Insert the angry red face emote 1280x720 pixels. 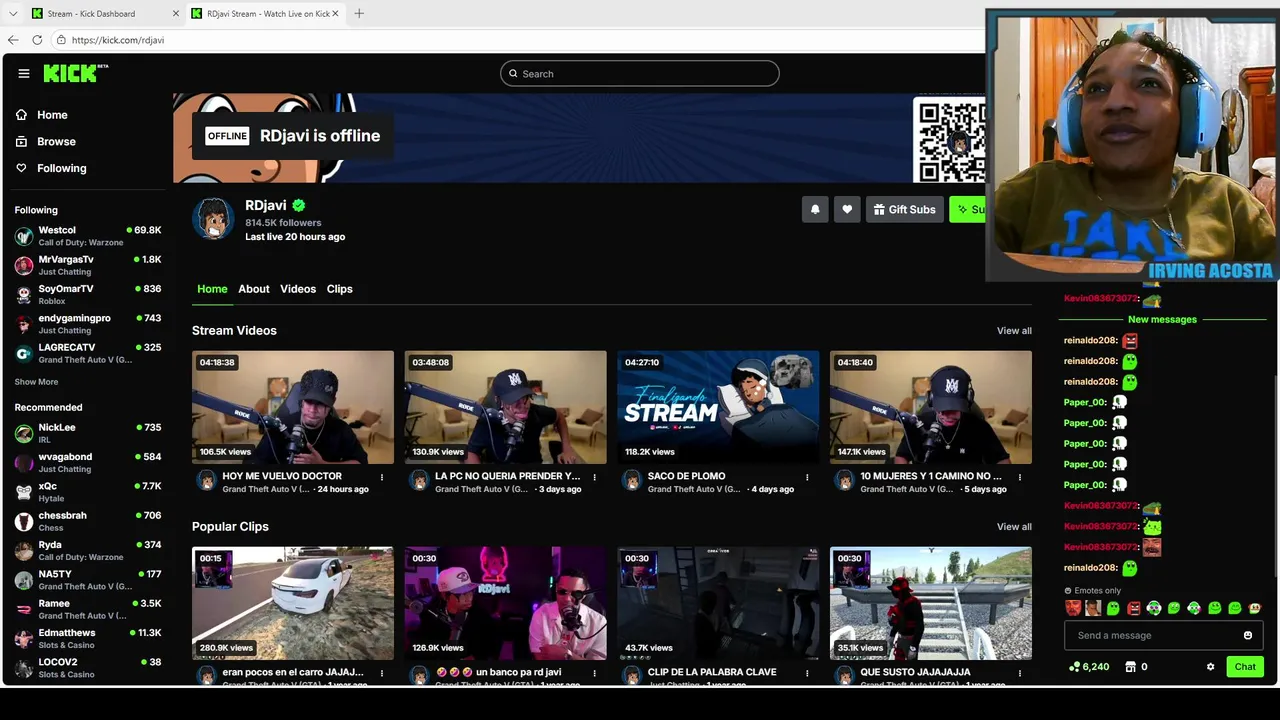[x=1133, y=608]
